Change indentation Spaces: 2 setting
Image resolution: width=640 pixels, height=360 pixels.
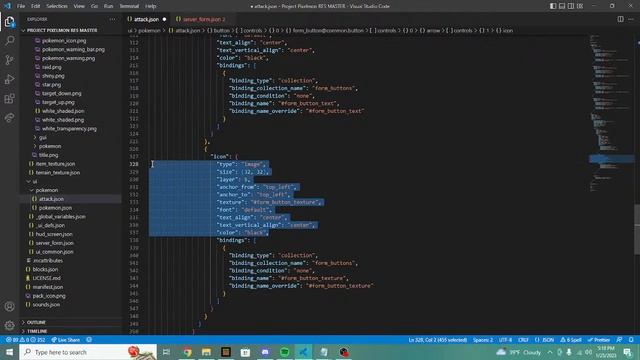[483, 340]
